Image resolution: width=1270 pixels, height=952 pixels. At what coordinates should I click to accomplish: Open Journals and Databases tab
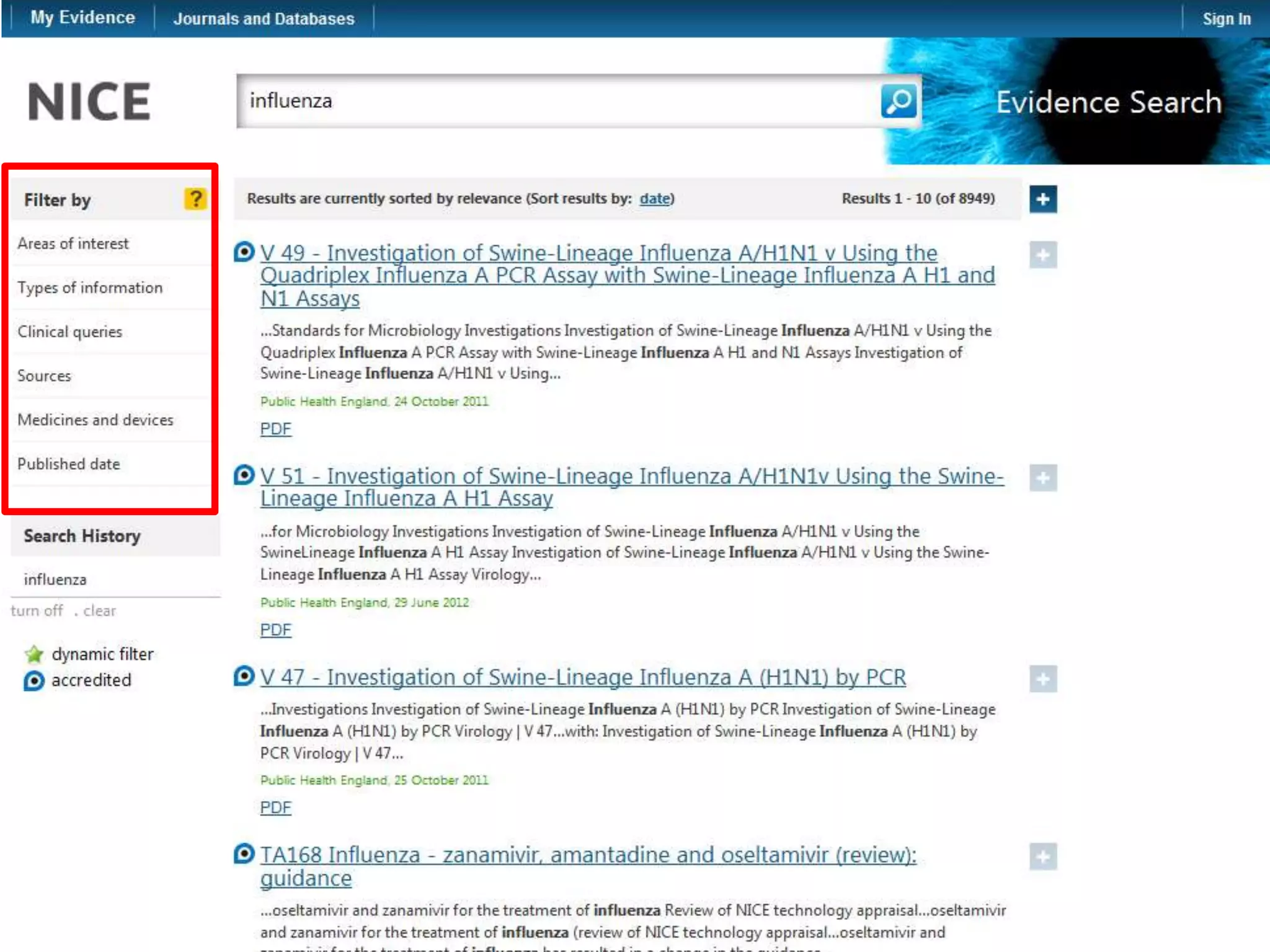[x=264, y=19]
